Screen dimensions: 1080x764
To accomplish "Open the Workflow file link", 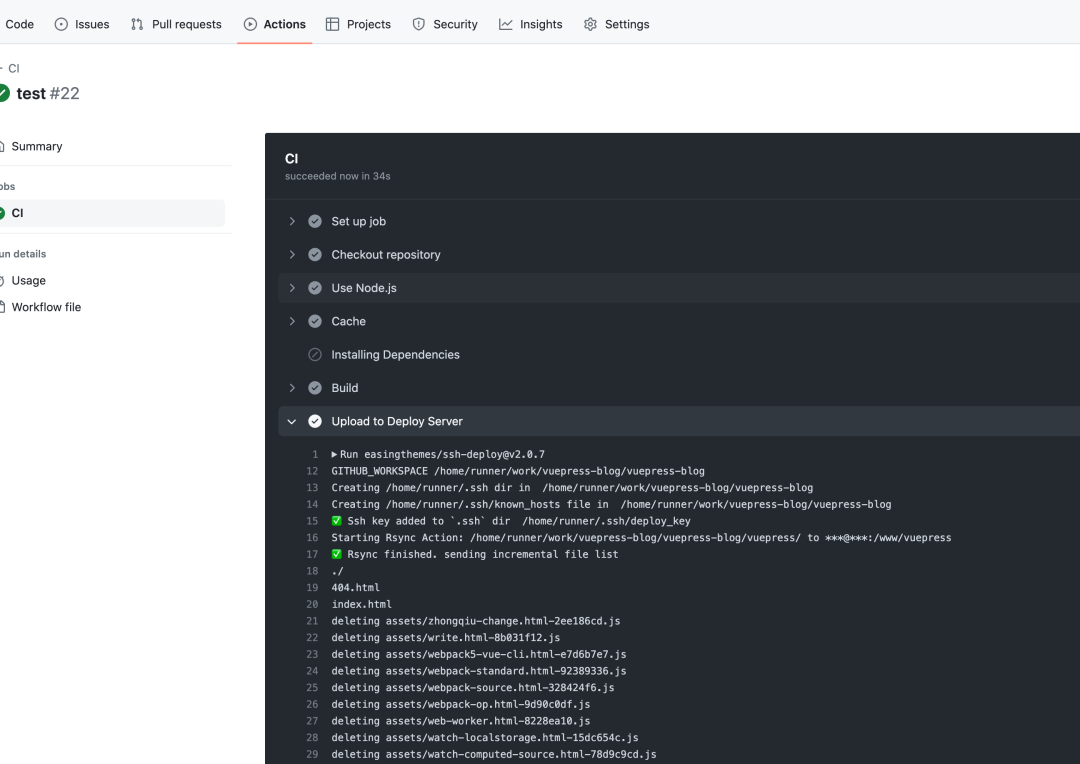I will [46, 307].
